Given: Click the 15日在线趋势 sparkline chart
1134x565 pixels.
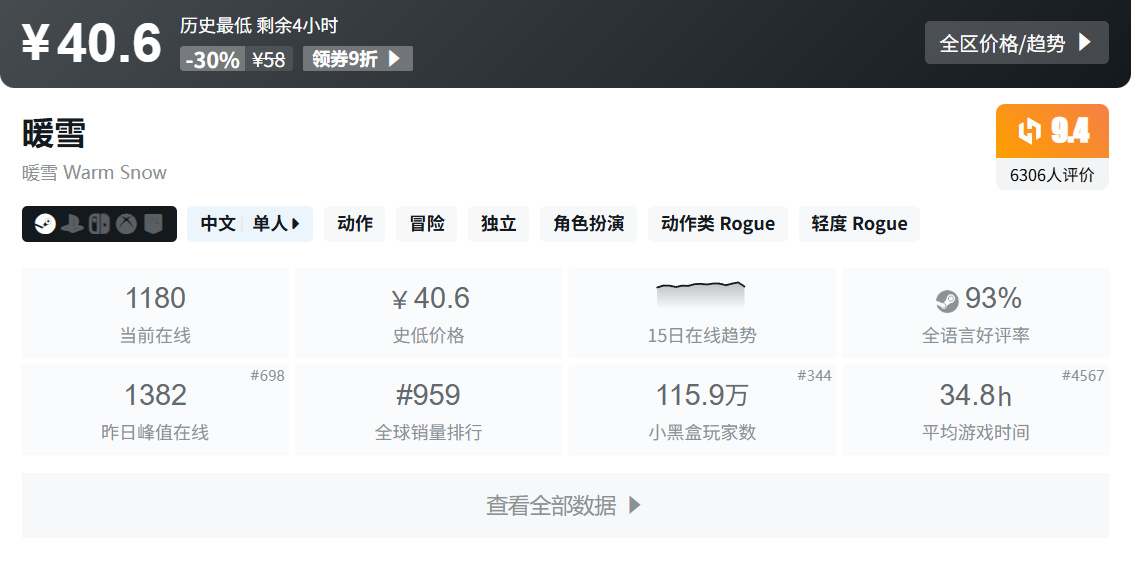Looking at the screenshot, I should tap(701, 295).
